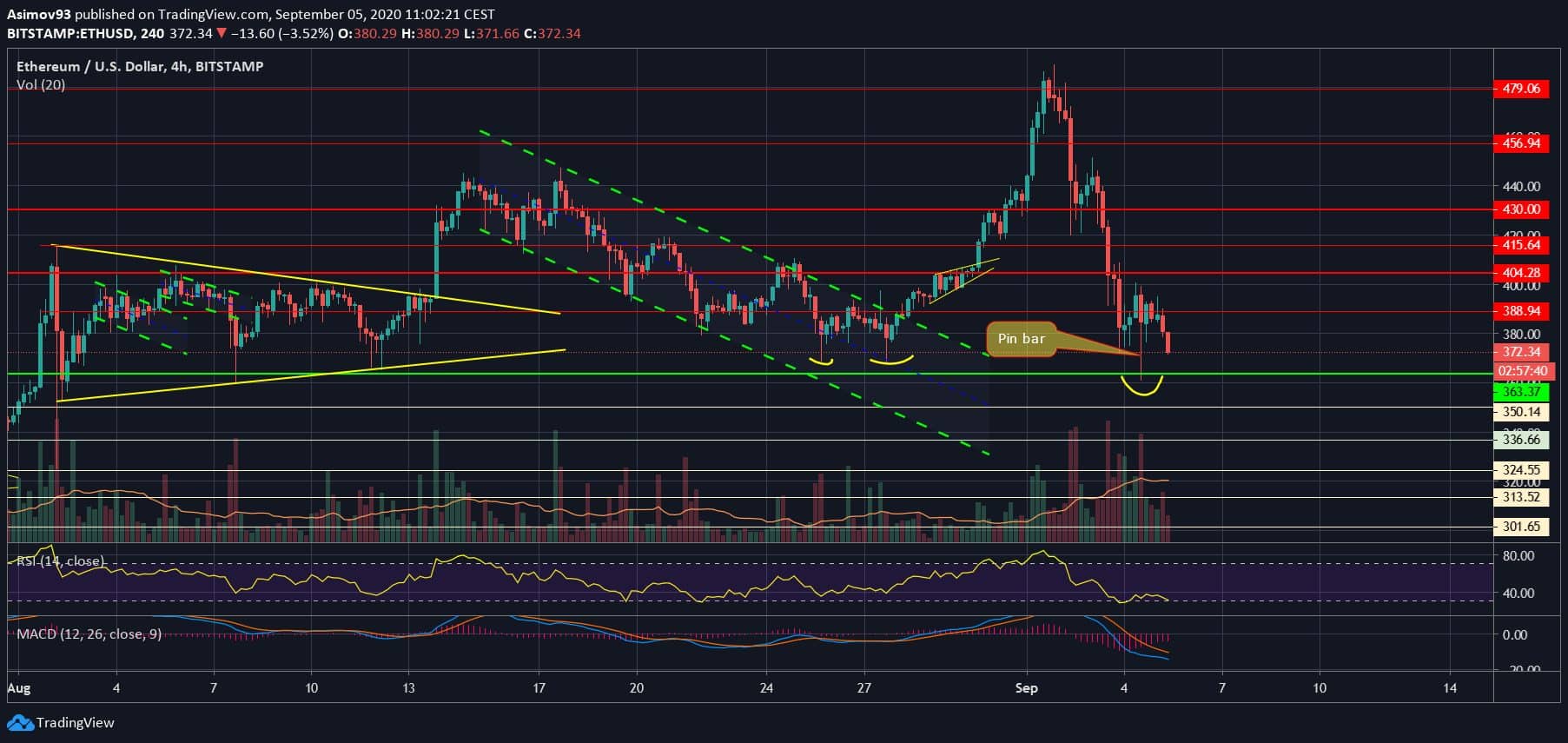
Task: Select the Pin bar callout annotation
Action: (1021, 339)
